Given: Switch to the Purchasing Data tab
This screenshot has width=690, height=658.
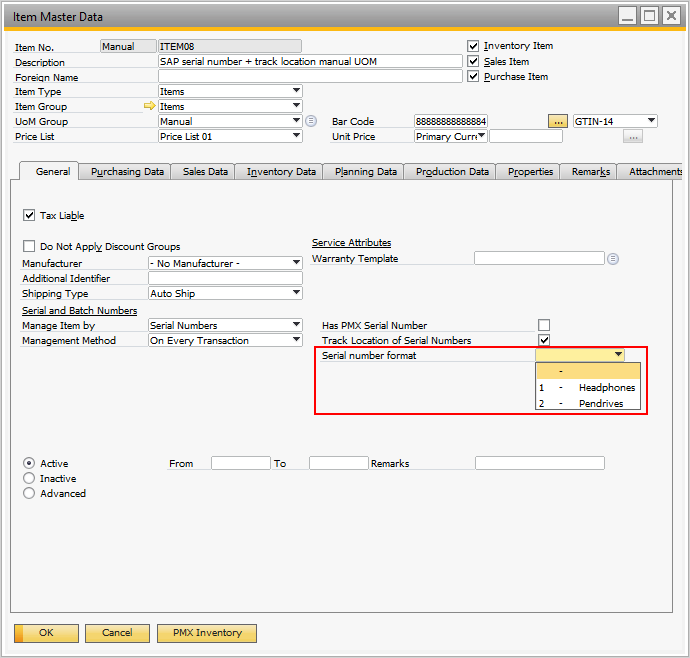Looking at the screenshot, I should (127, 172).
